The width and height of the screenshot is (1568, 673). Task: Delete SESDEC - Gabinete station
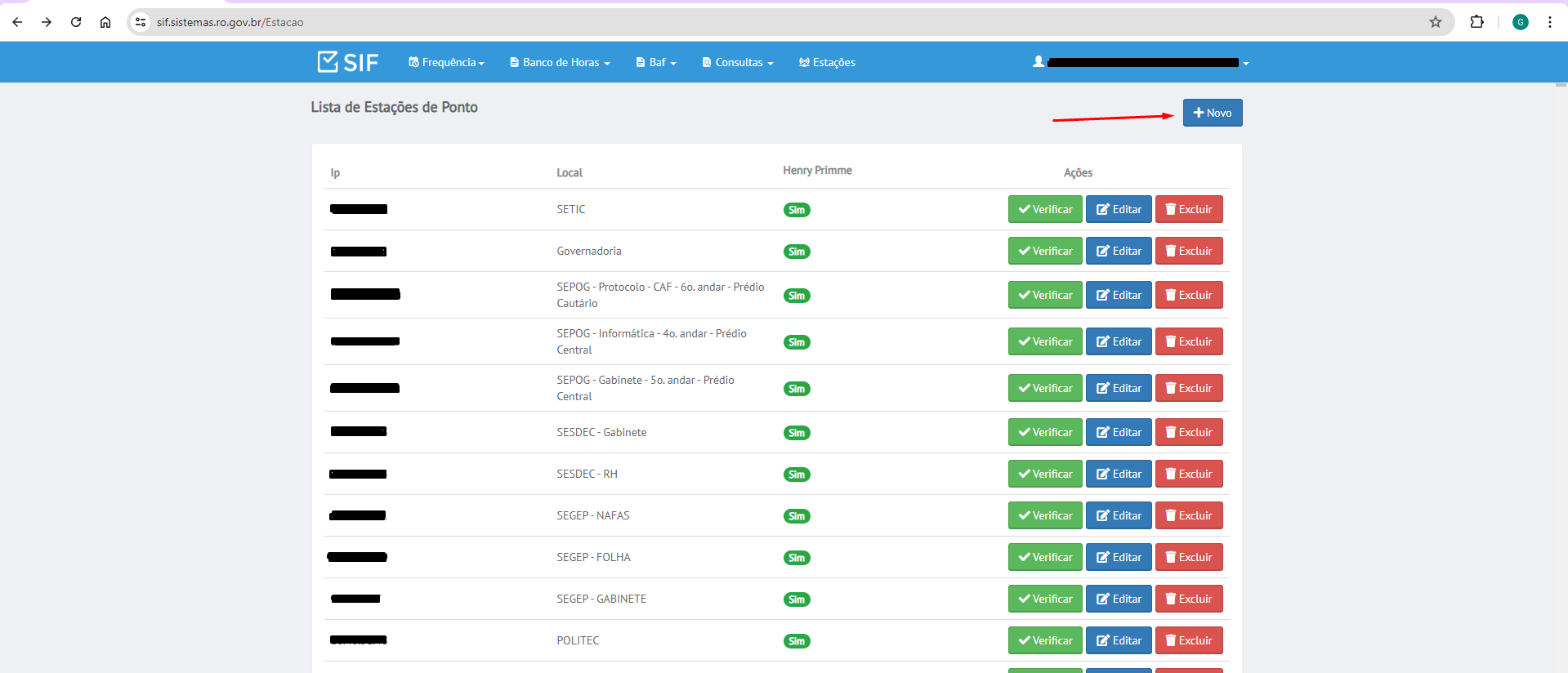pos(1189,432)
